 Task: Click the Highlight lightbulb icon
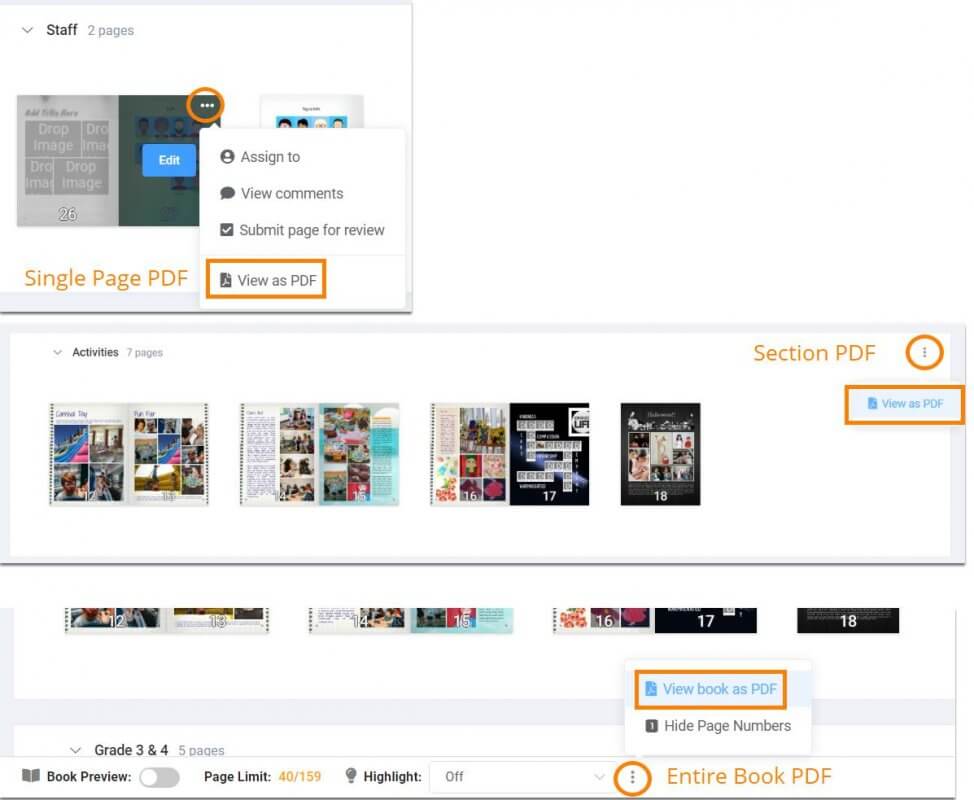(351, 776)
